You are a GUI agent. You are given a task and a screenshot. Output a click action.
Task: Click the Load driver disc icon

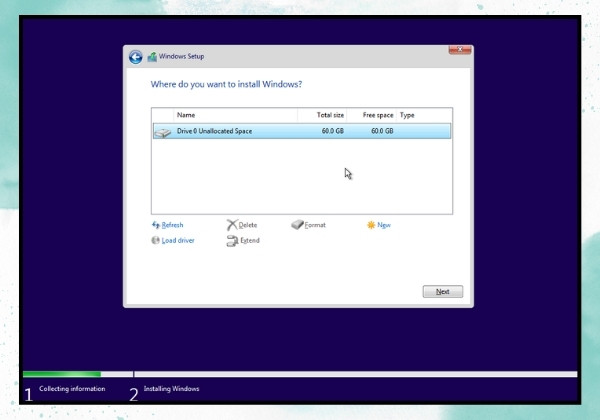pos(155,240)
